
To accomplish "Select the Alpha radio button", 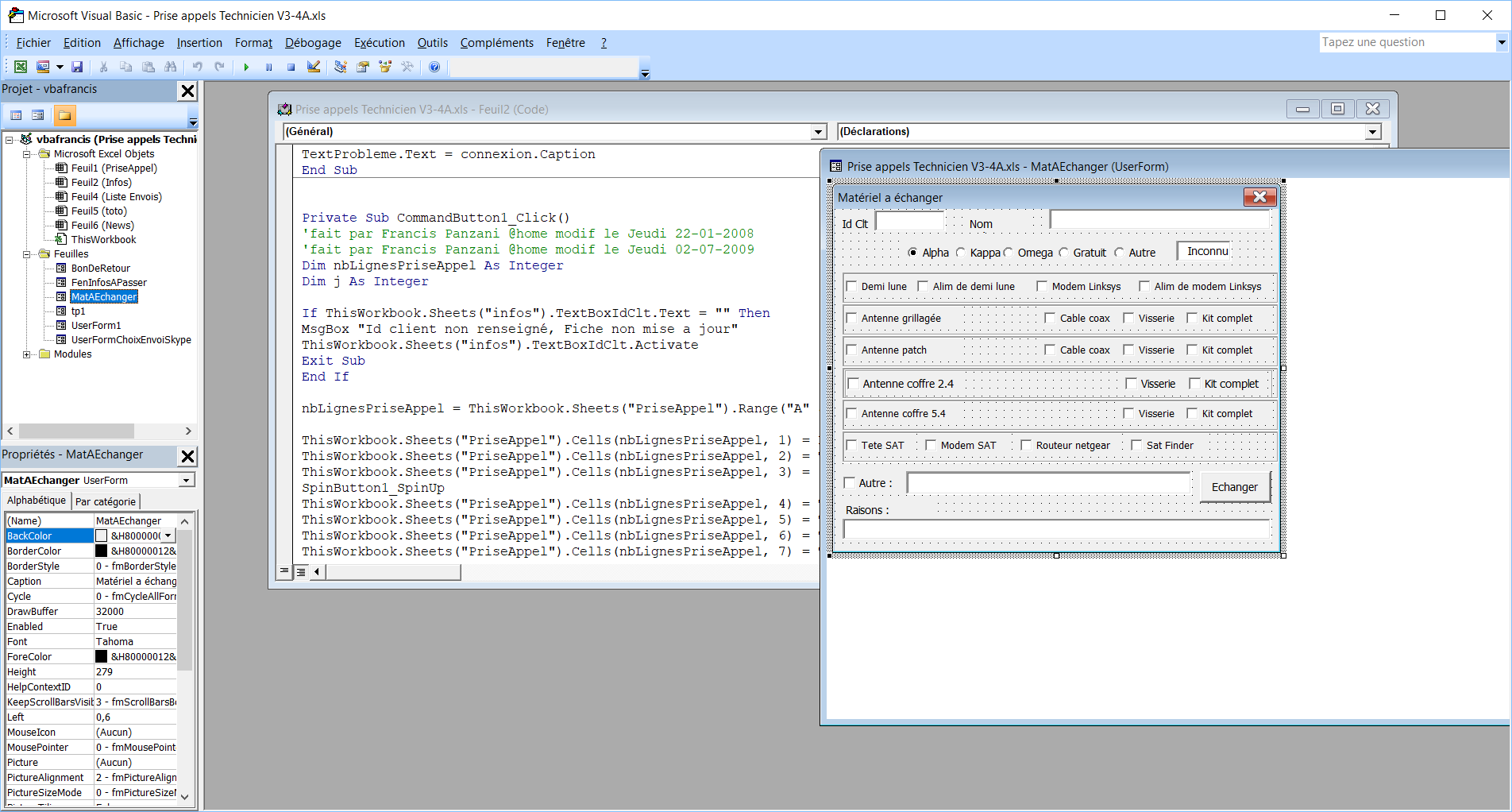I will point(912,253).
